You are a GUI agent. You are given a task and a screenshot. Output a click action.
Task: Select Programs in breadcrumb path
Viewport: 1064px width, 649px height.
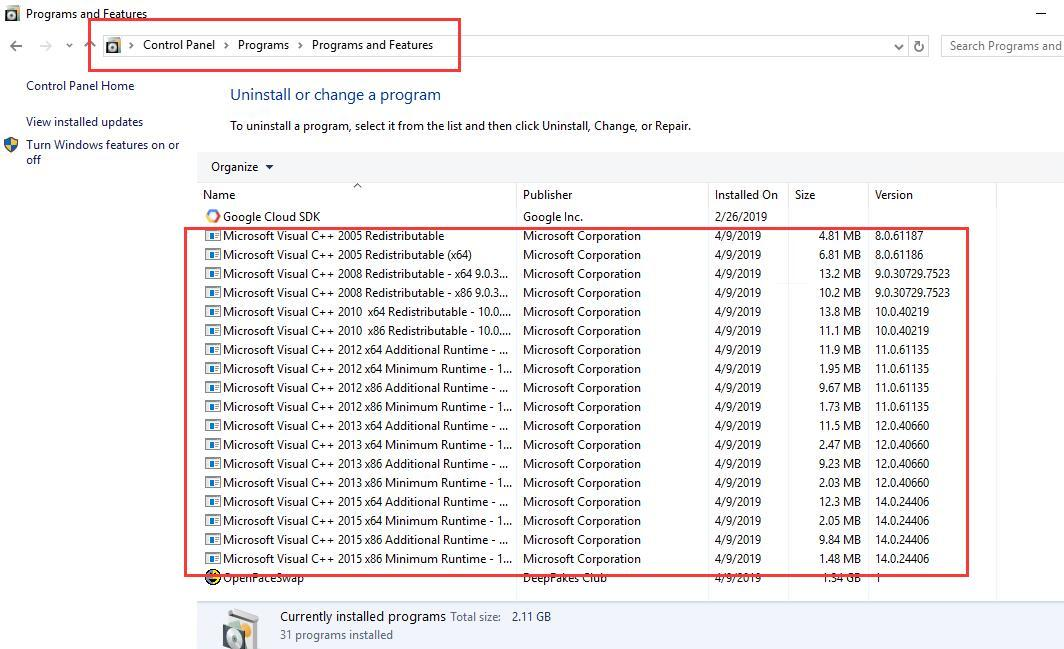(x=263, y=45)
